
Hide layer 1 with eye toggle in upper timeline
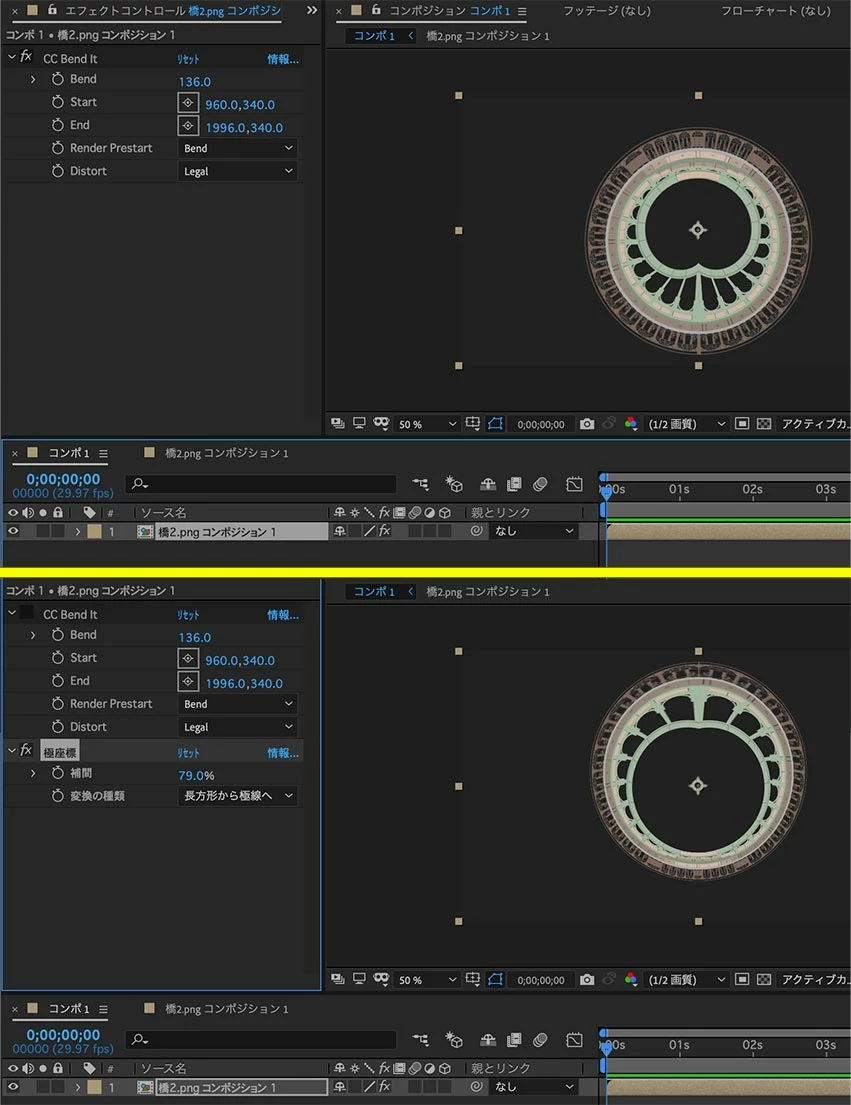13,531
